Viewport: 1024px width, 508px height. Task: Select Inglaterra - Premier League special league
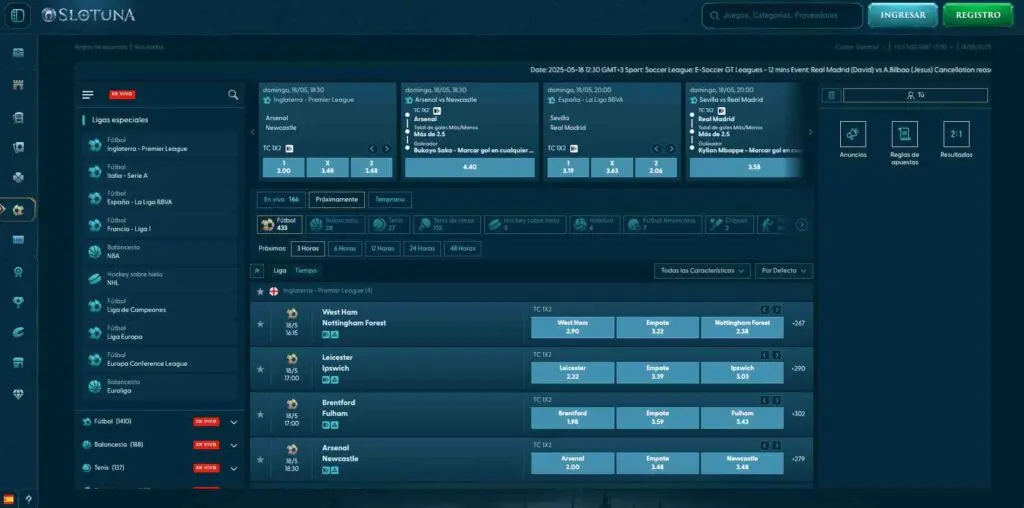click(162, 144)
